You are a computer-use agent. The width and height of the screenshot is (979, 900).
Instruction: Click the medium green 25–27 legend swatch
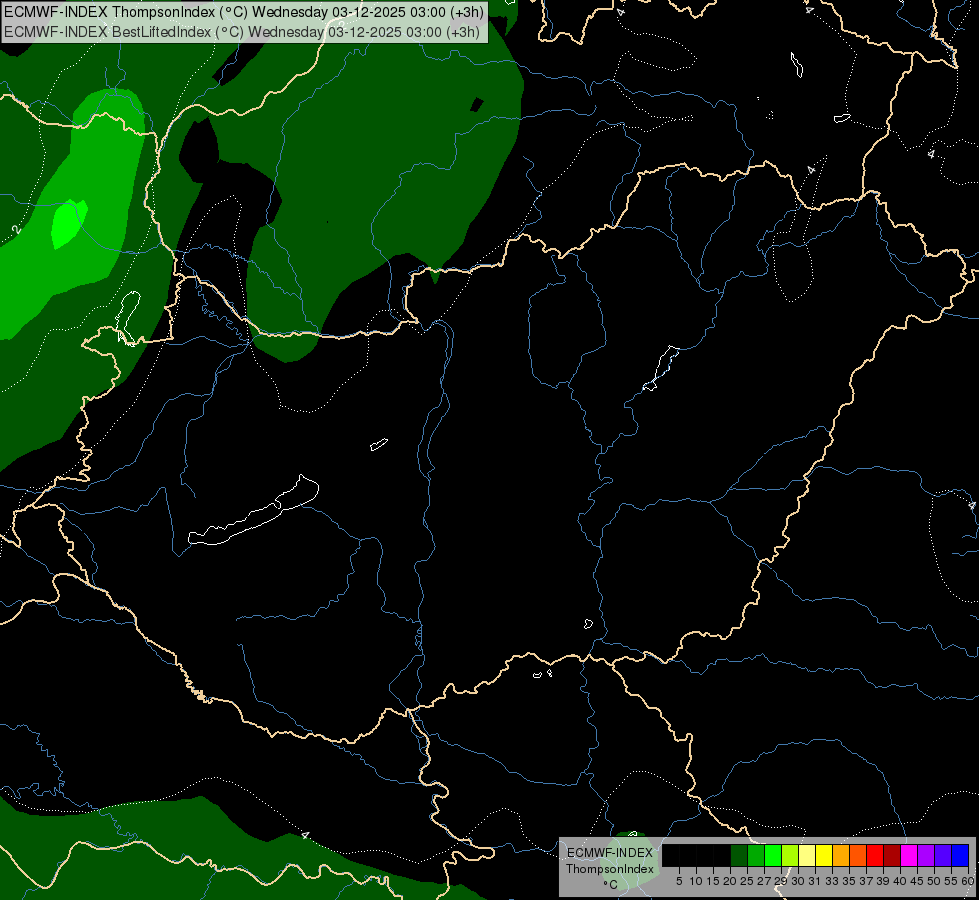[756, 855]
